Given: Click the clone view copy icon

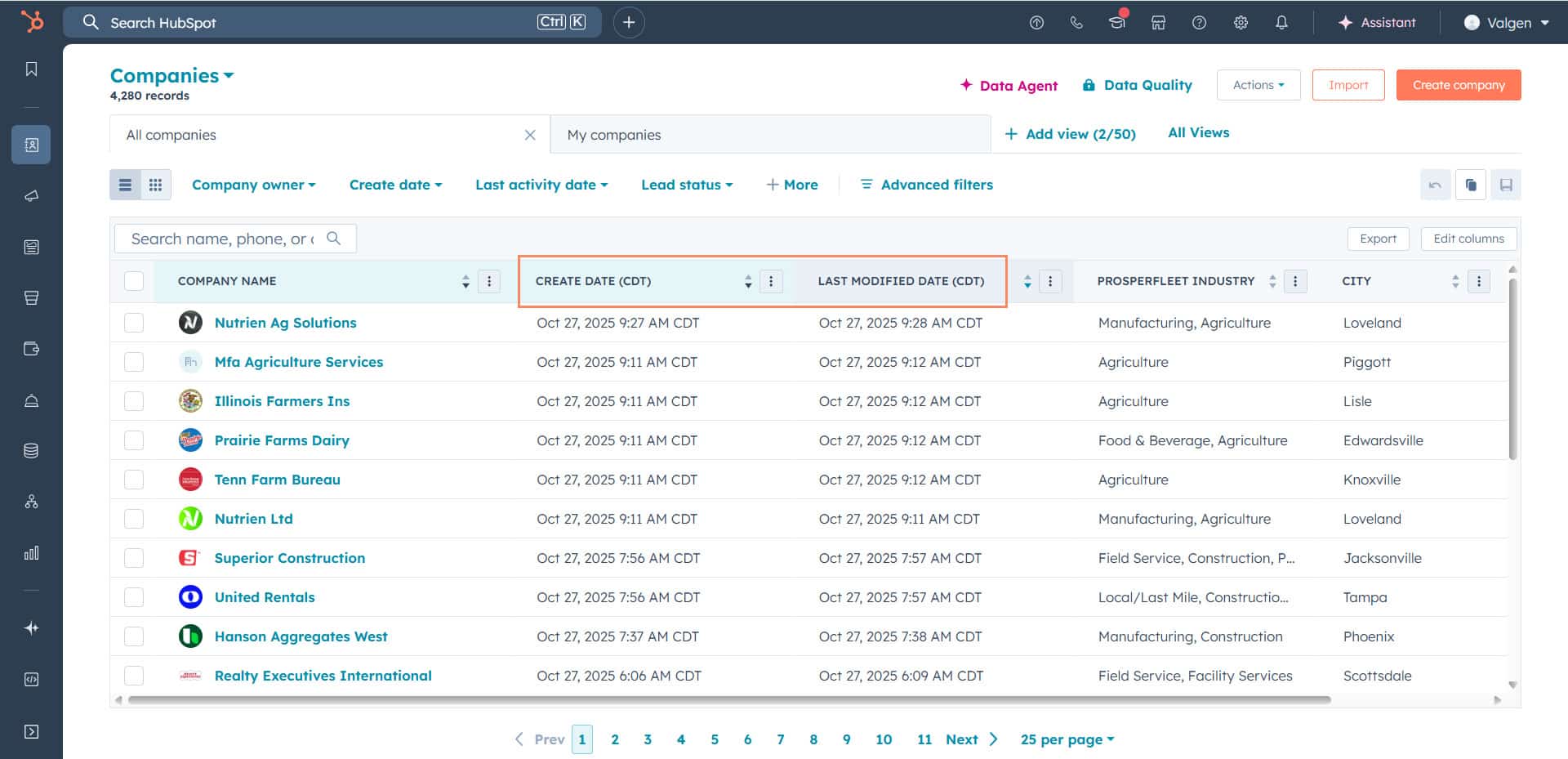Looking at the screenshot, I should [x=1471, y=185].
